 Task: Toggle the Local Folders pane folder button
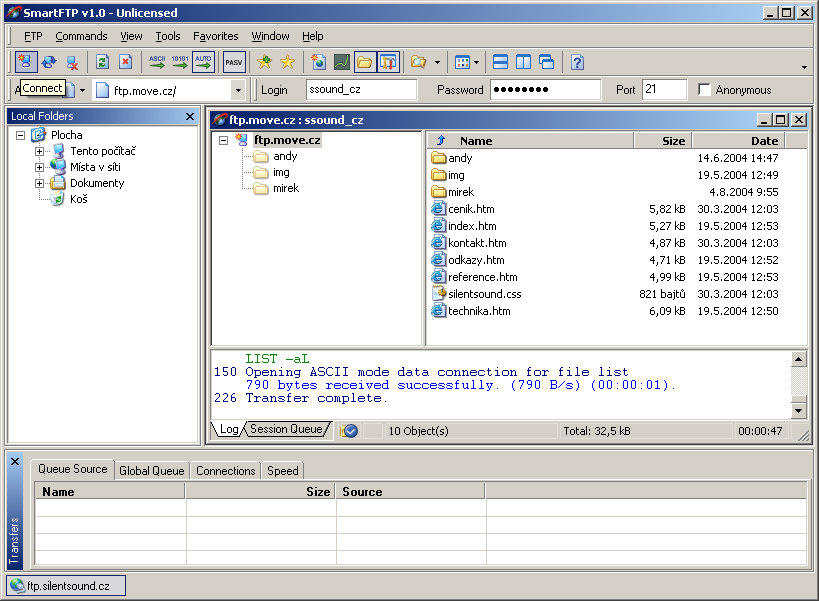coord(365,62)
